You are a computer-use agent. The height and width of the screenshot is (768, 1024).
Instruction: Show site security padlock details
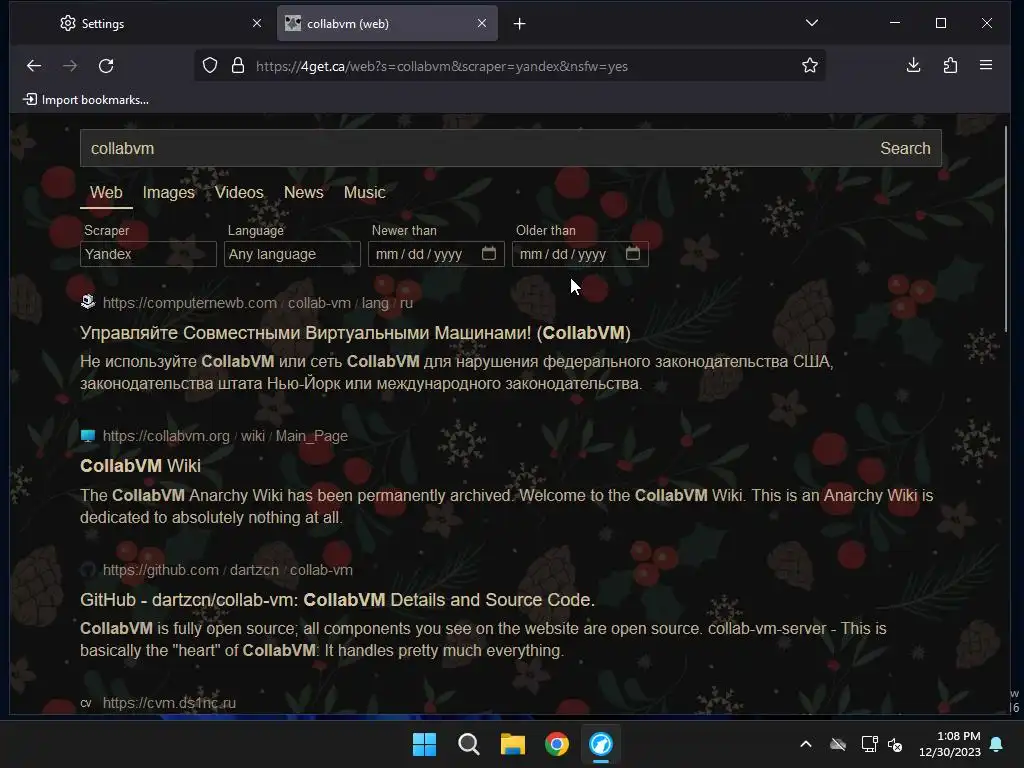[x=238, y=65]
